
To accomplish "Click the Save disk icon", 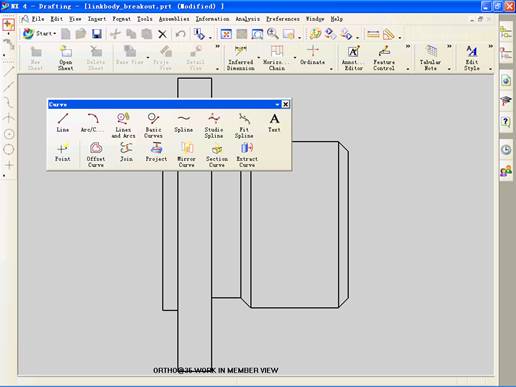I will pyautogui.click(x=97, y=34).
